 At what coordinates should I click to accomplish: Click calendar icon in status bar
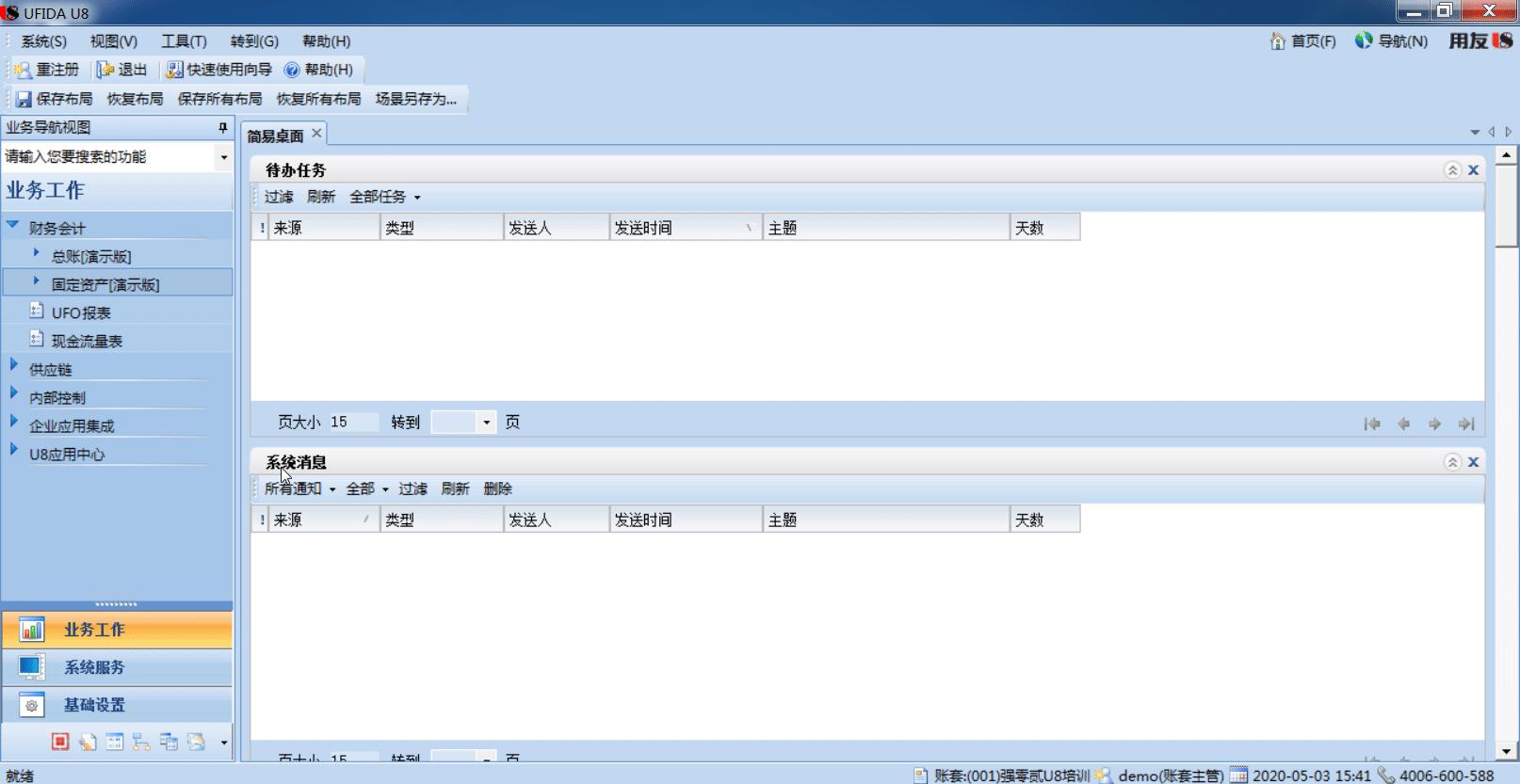(1238, 776)
